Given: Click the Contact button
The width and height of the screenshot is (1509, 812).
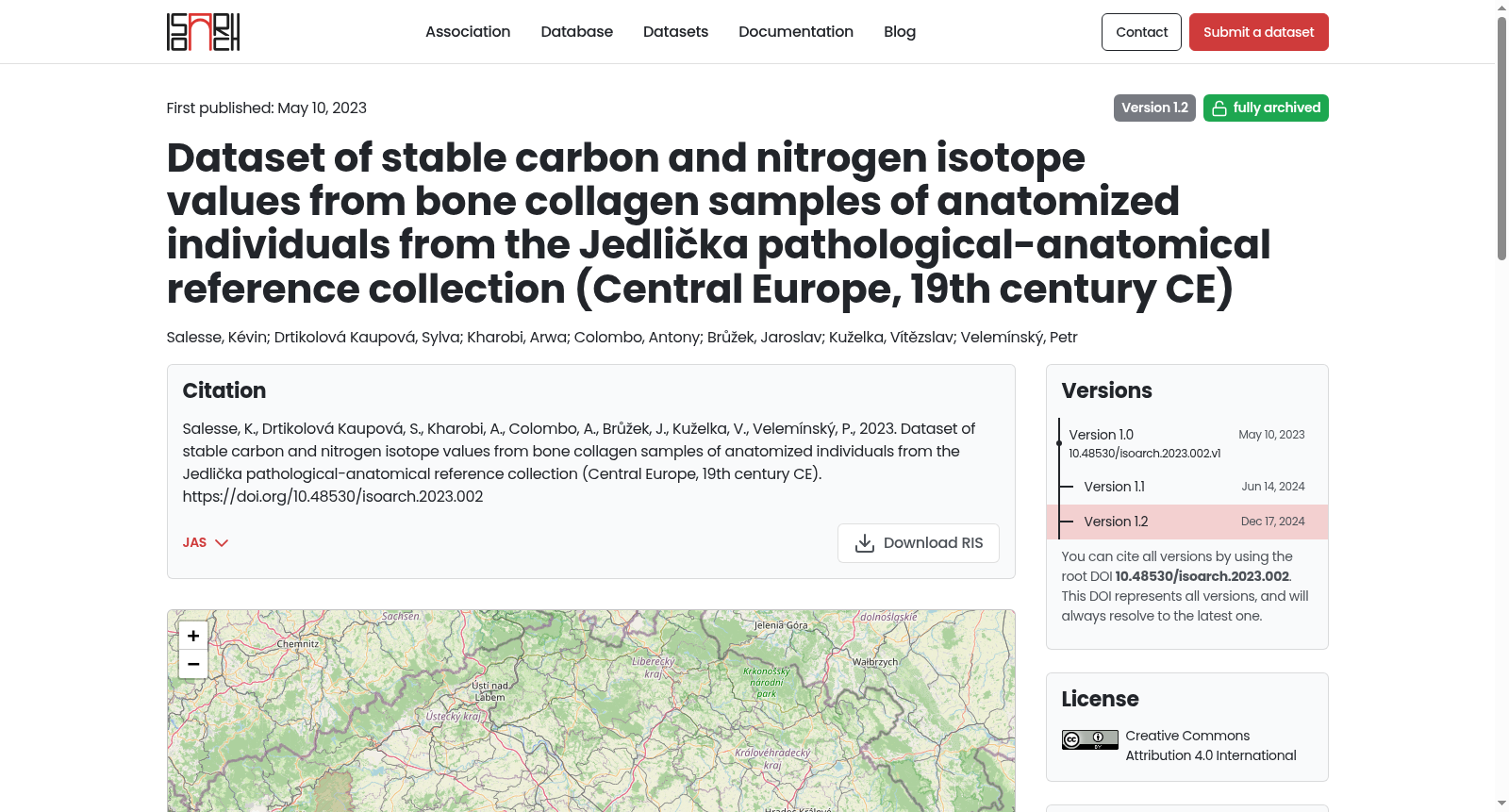Looking at the screenshot, I should pyautogui.click(x=1141, y=32).
